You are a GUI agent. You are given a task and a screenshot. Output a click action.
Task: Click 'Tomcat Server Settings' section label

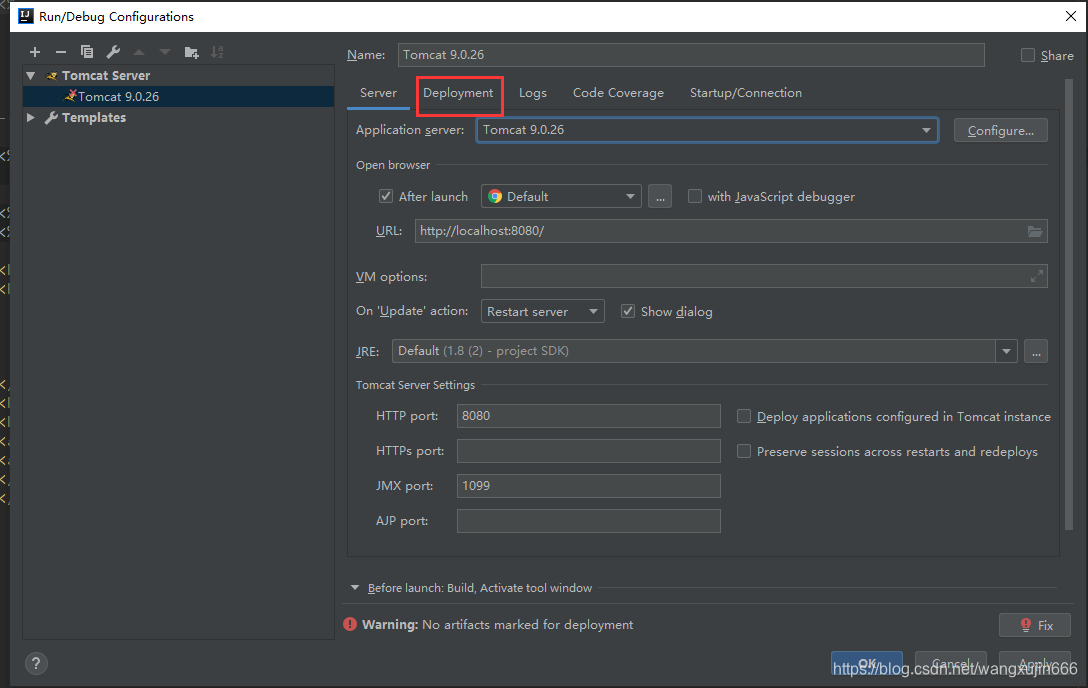point(415,385)
